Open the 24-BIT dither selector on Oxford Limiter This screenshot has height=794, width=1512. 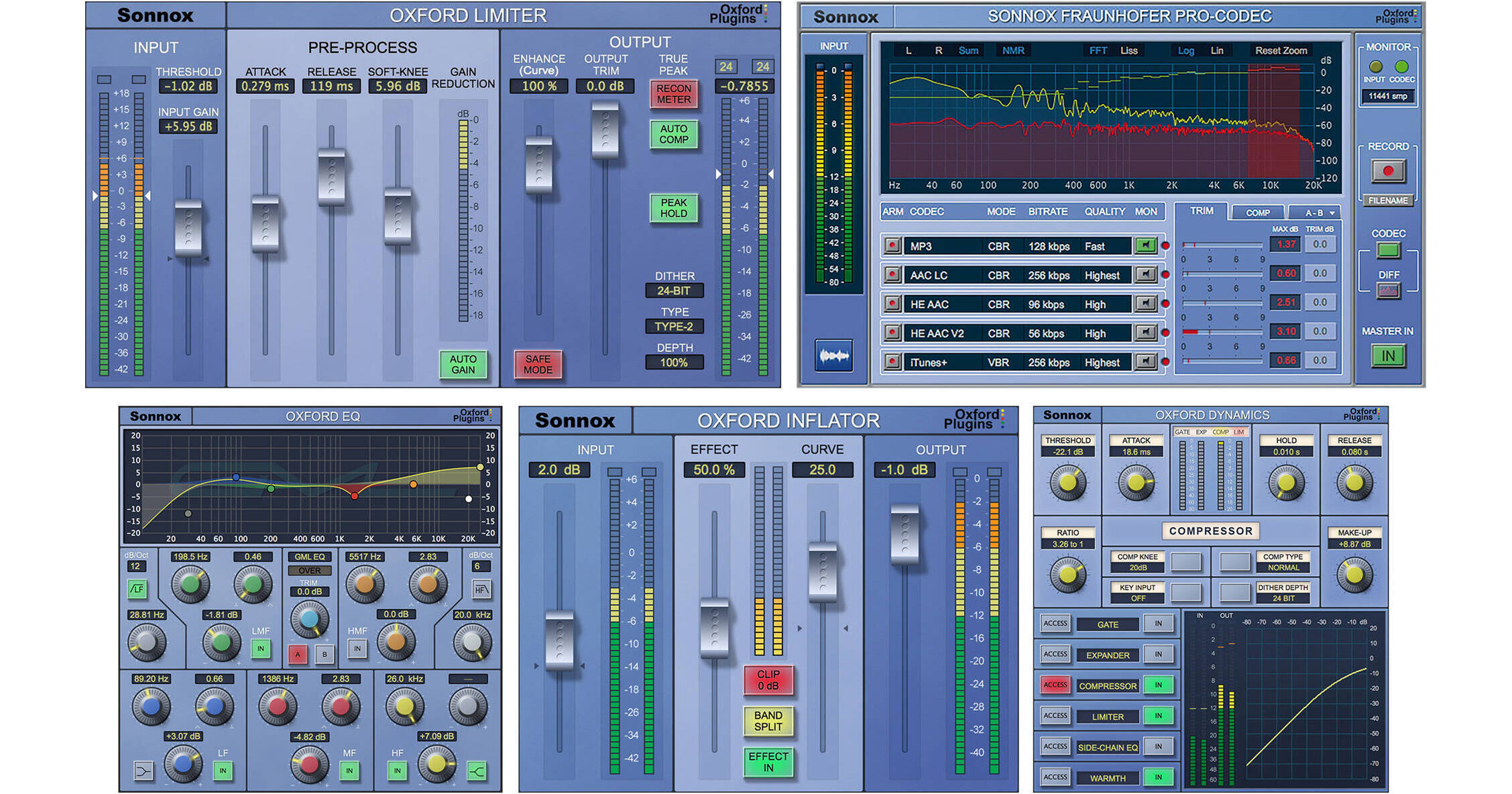(x=674, y=290)
